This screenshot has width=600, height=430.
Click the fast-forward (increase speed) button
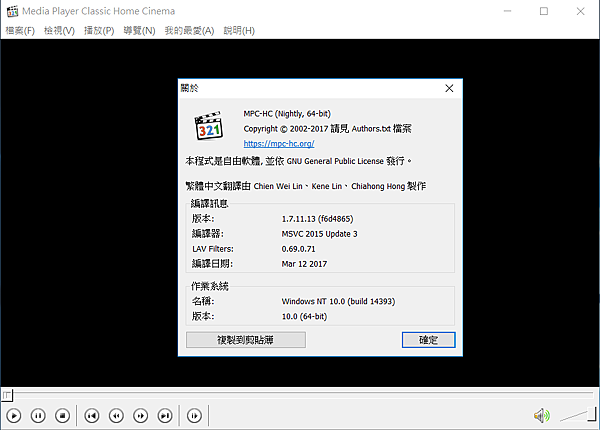[x=140, y=415]
